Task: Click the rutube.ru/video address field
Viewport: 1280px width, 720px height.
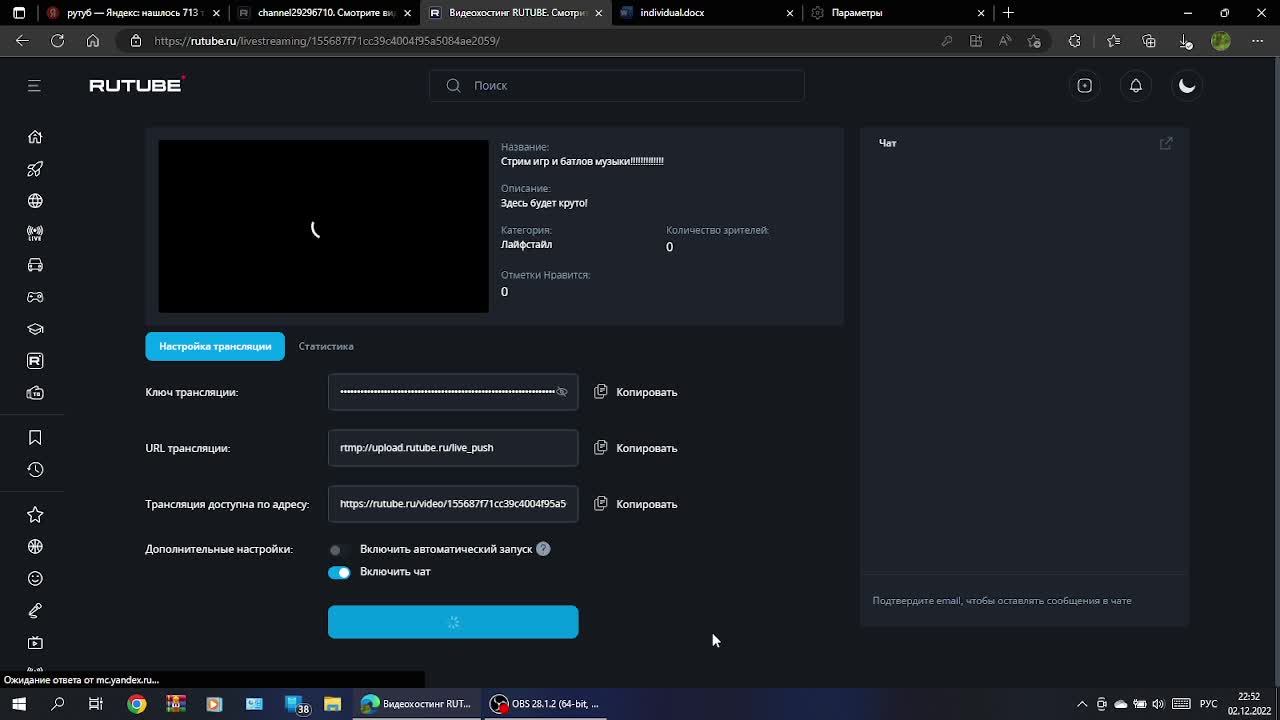Action: (x=453, y=504)
